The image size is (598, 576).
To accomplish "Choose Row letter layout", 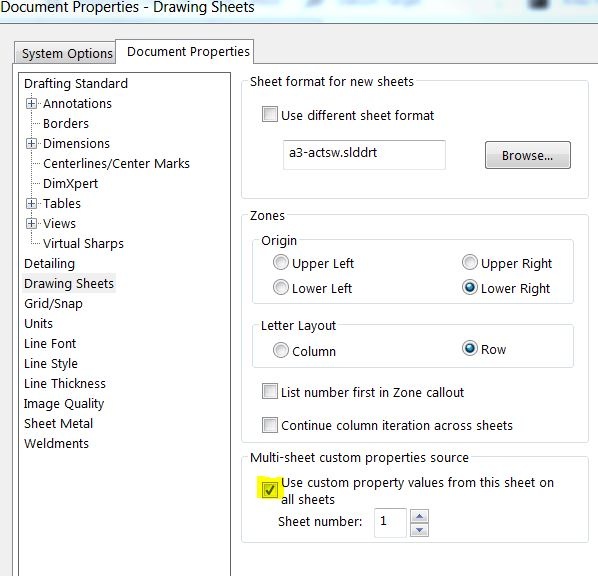I will point(469,348).
